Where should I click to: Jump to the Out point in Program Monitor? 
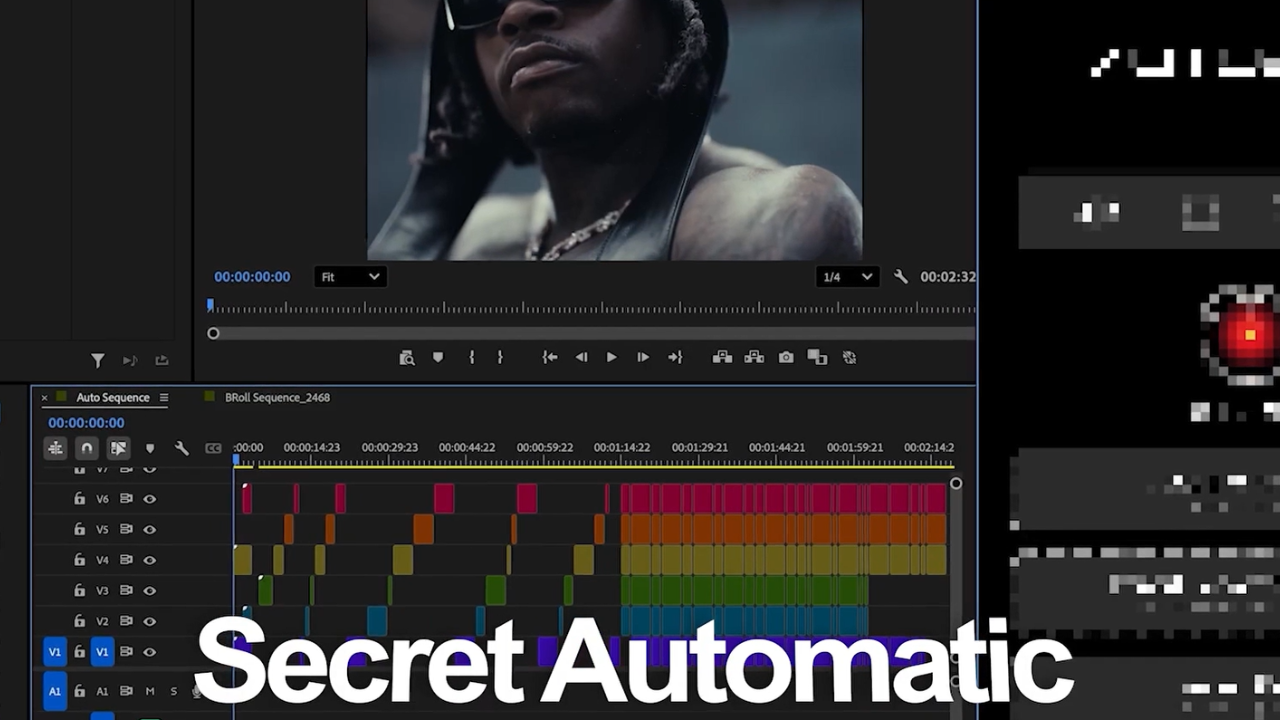675,357
